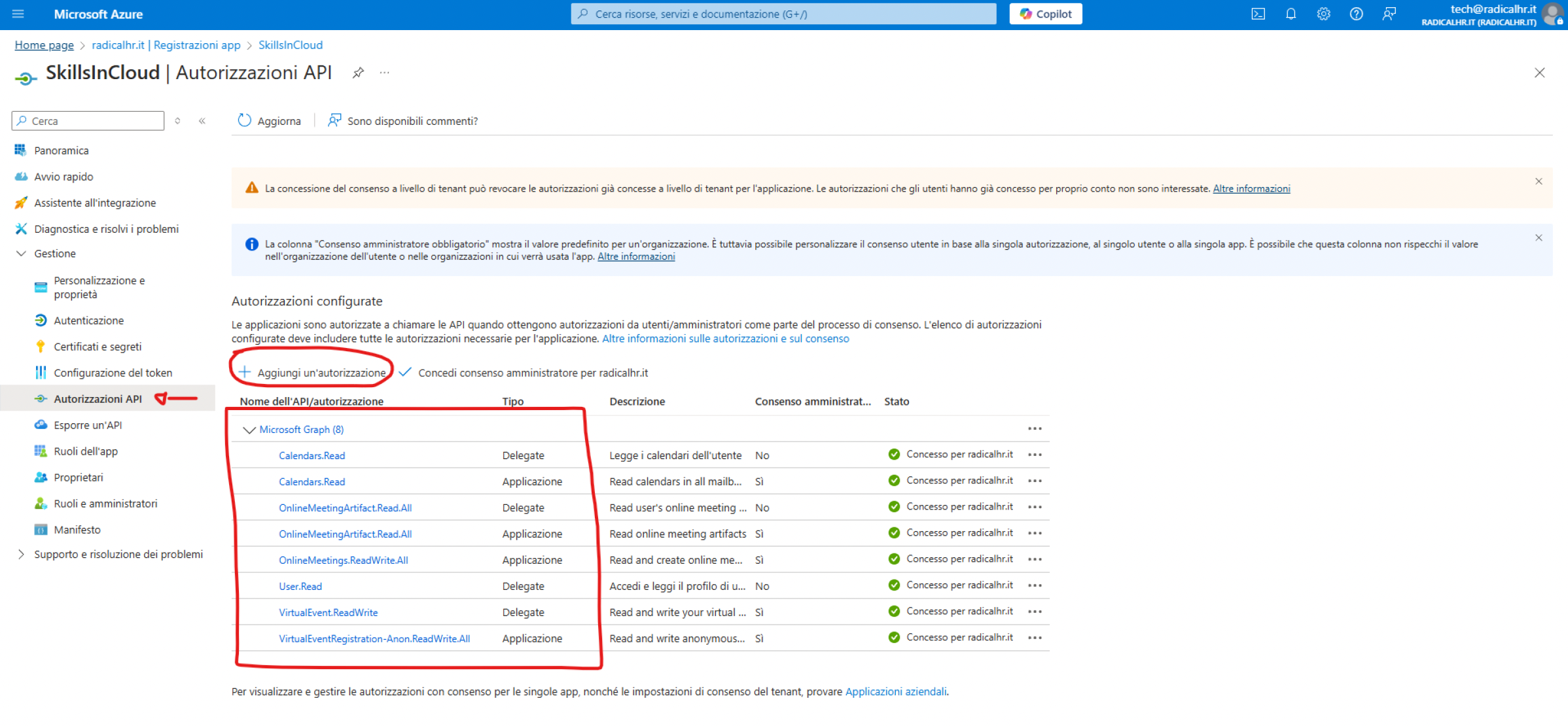Close the Autorizzazioni API blade
Viewport: 1568px width, 726px height.
tap(1539, 73)
